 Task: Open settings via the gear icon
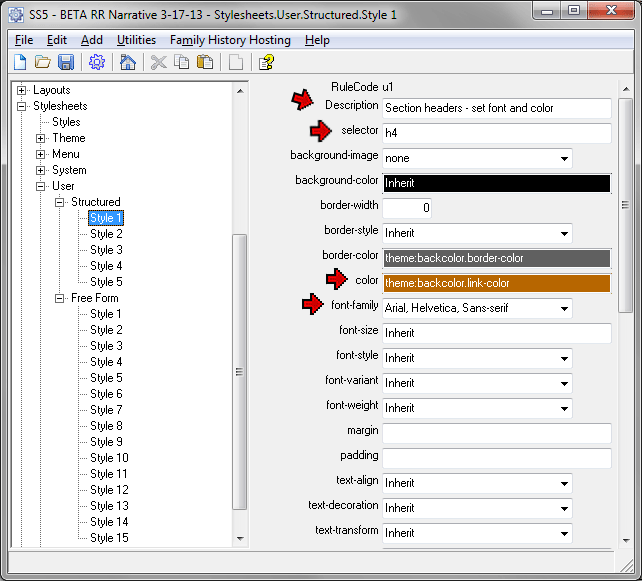tap(97, 63)
